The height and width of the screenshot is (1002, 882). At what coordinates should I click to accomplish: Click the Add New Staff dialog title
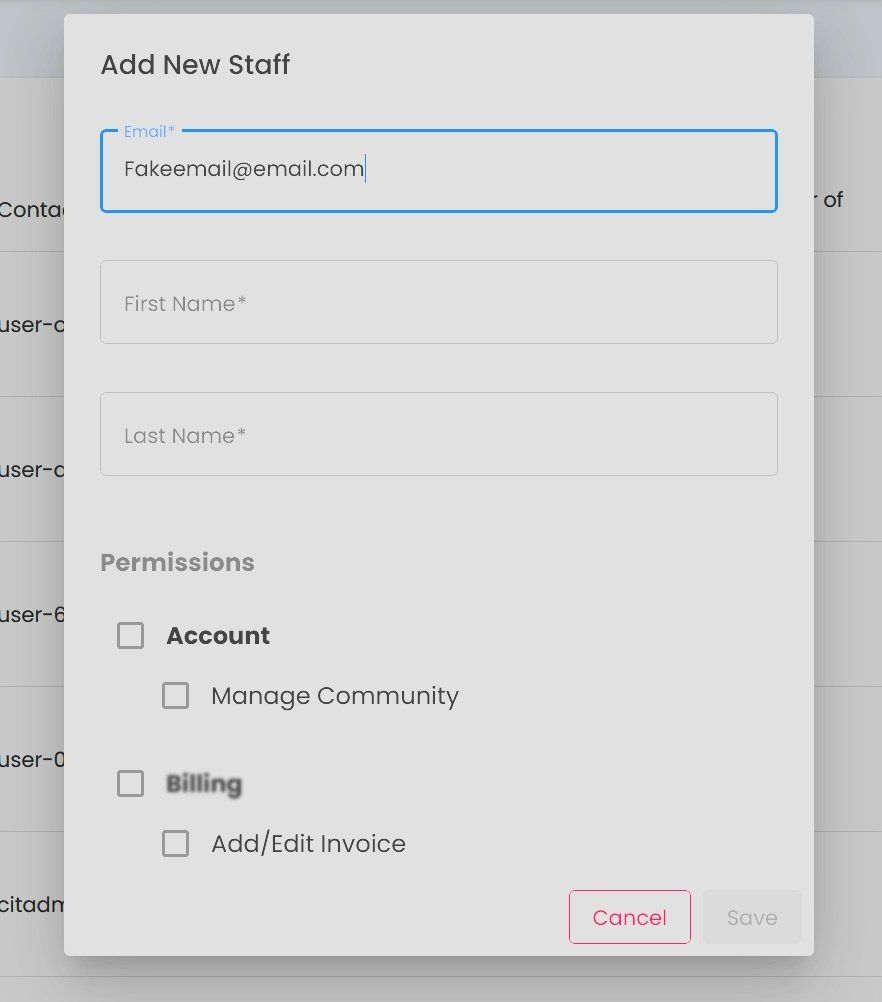pyautogui.click(x=195, y=65)
